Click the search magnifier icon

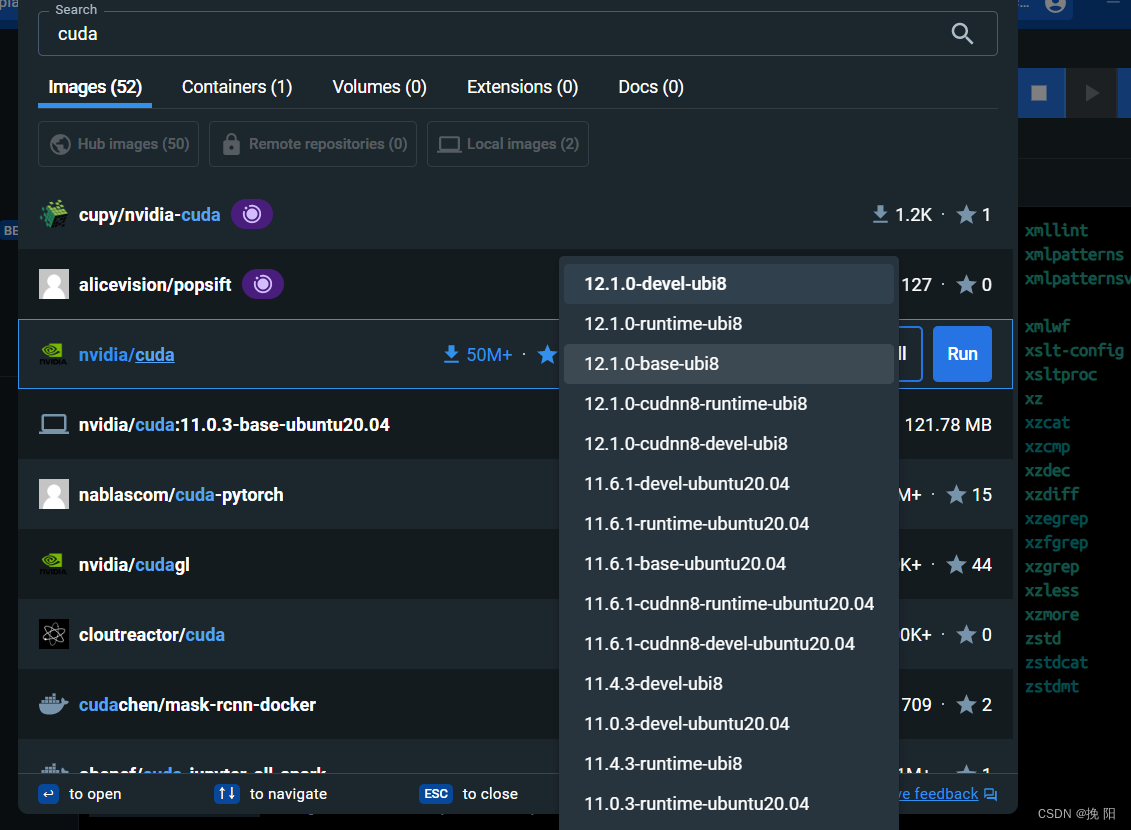coord(962,33)
